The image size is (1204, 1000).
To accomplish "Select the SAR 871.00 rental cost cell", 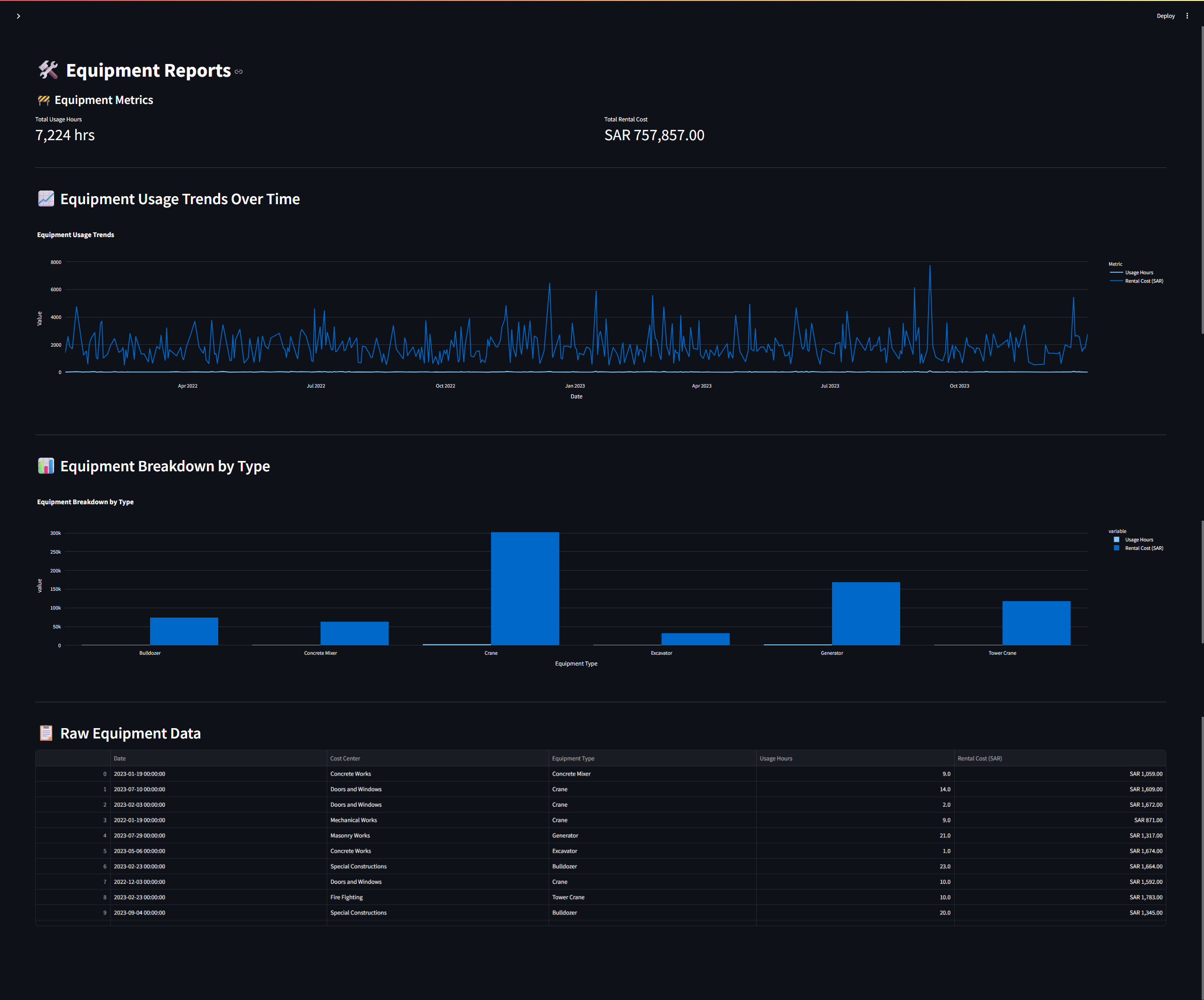I will click(1060, 820).
